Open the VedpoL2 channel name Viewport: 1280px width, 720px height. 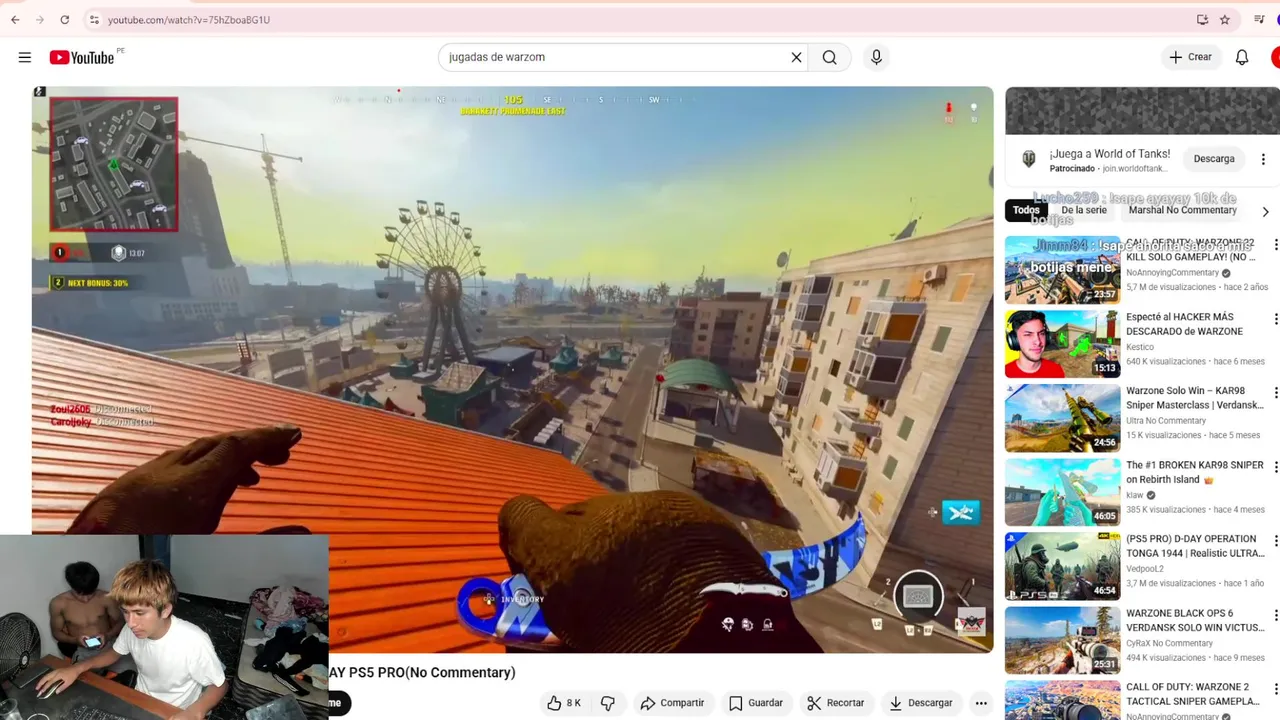click(x=1145, y=569)
